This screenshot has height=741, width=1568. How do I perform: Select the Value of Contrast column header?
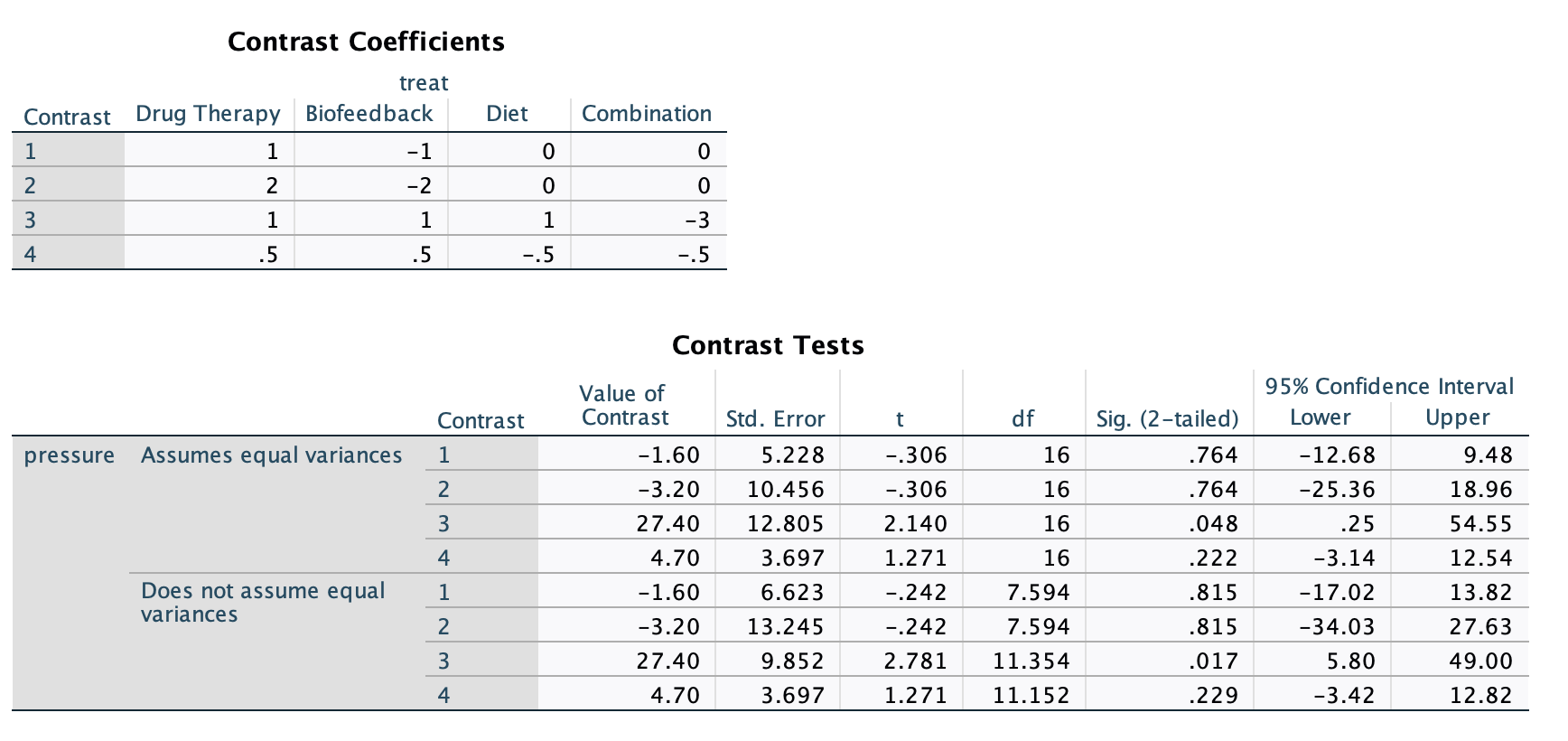[624, 405]
